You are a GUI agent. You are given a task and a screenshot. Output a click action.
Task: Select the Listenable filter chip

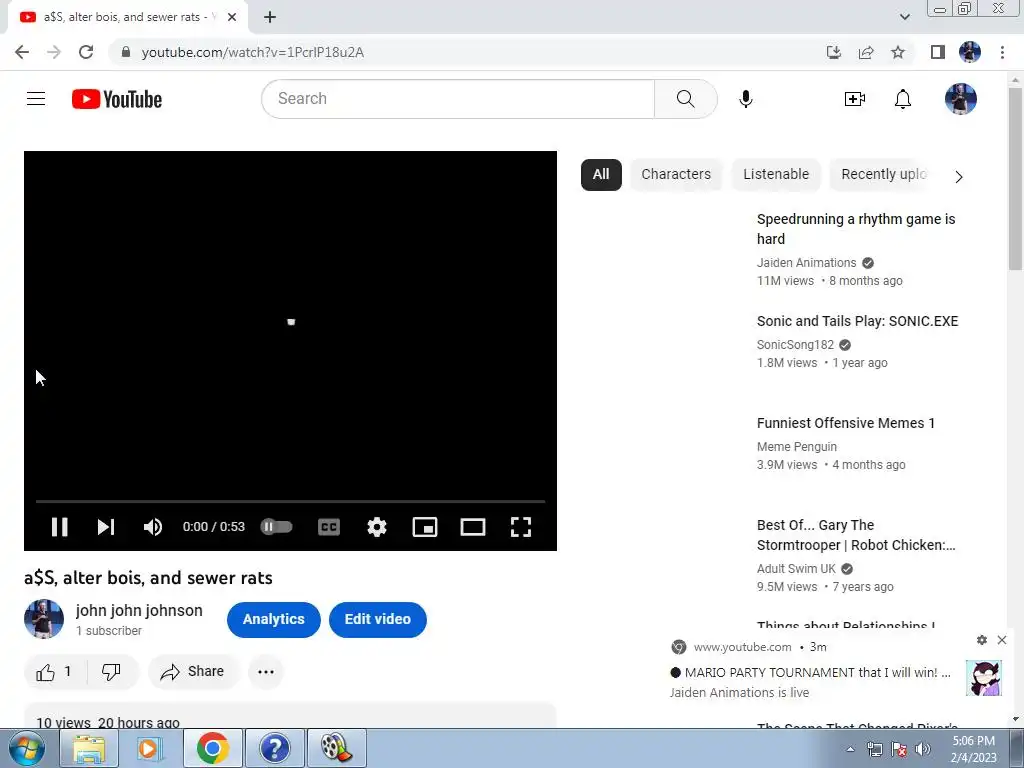click(776, 174)
